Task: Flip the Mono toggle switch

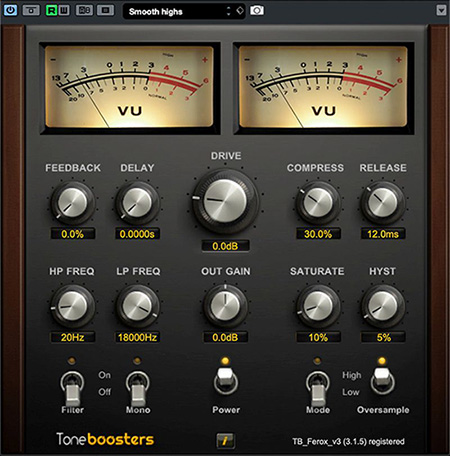Action: (138, 389)
